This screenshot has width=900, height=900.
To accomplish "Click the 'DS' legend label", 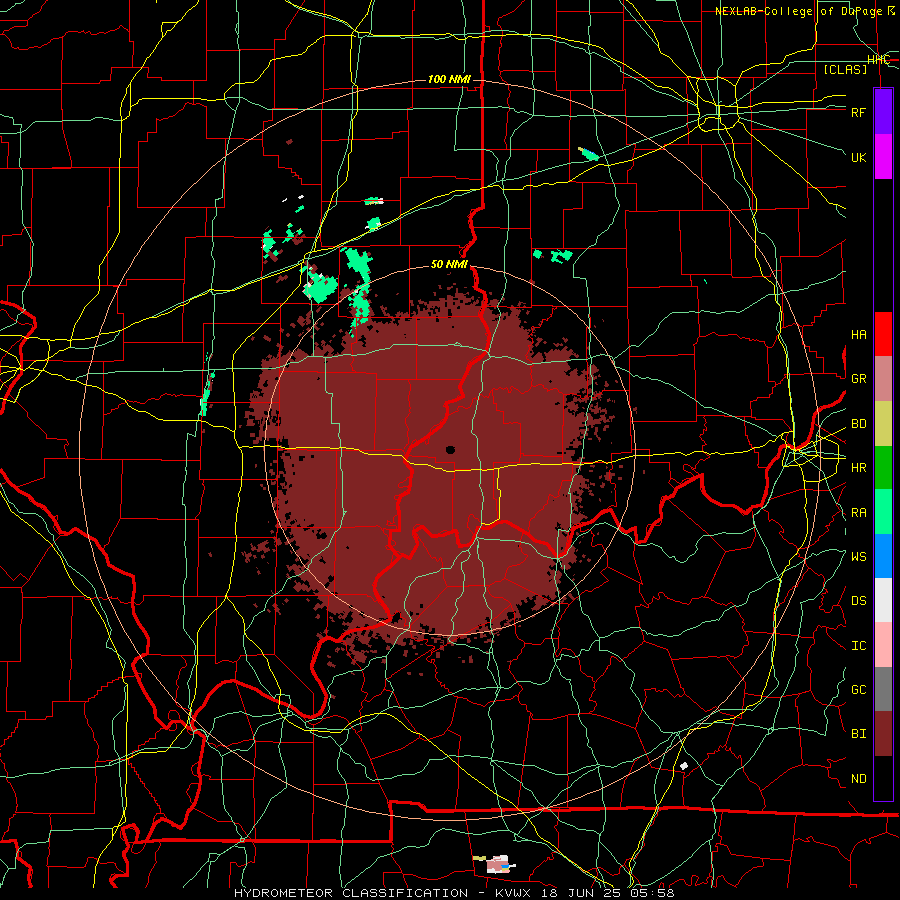I will (858, 601).
